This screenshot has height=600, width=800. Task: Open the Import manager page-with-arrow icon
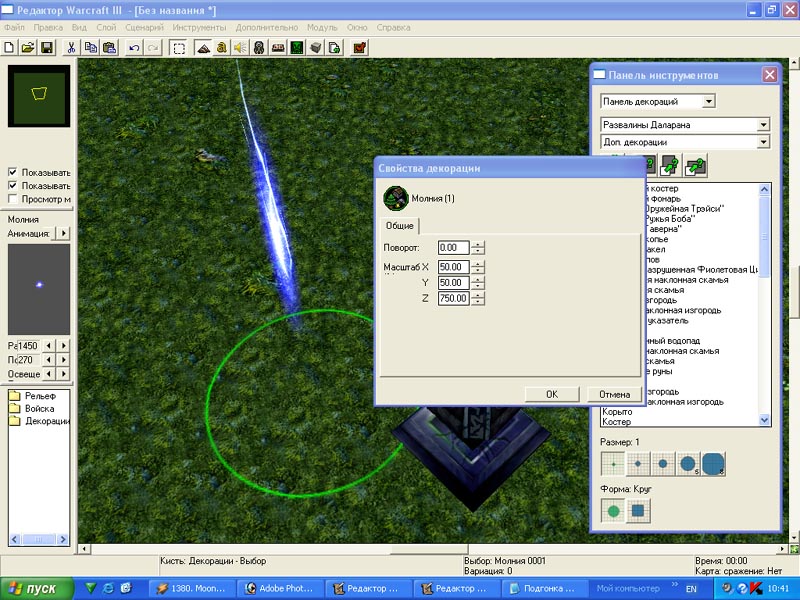coord(335,48)
